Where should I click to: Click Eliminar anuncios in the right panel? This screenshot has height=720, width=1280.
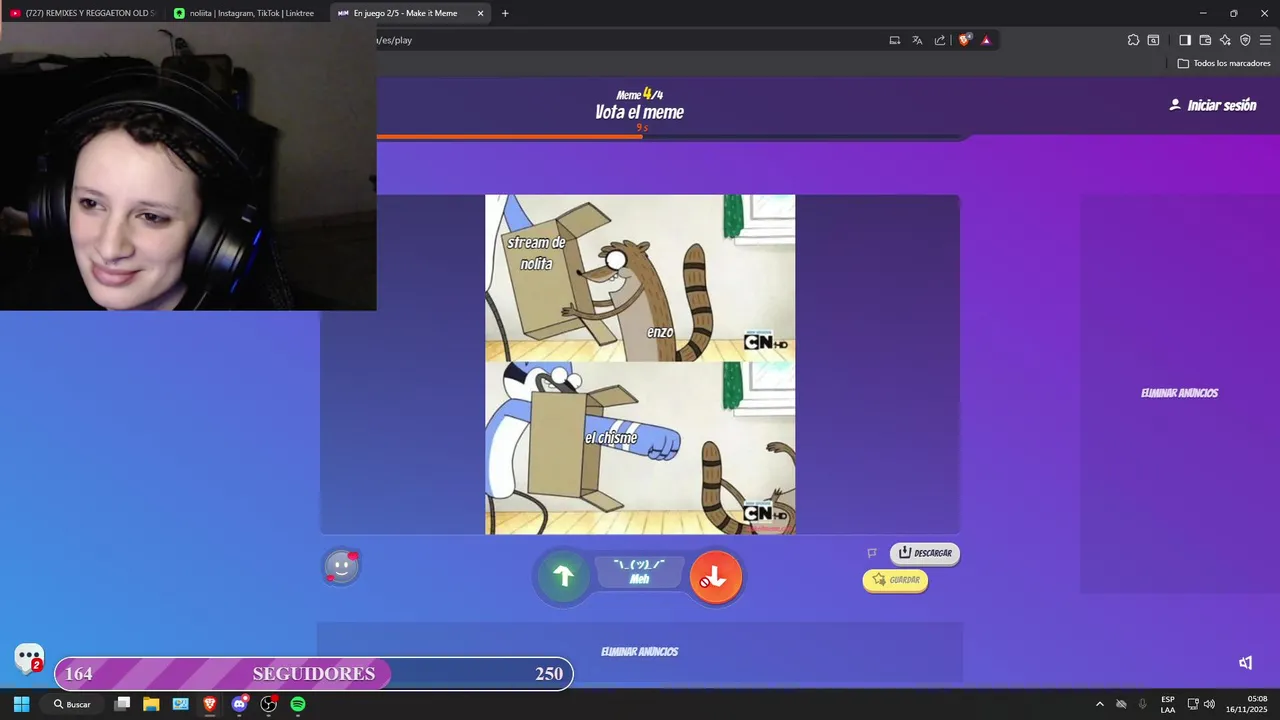click(1179, 393)
